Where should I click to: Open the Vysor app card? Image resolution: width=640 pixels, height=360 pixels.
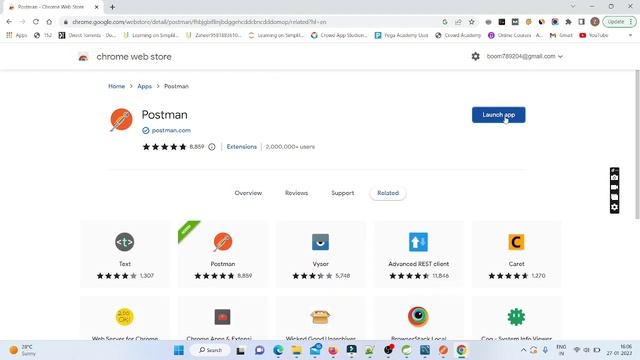click(320, 254)
